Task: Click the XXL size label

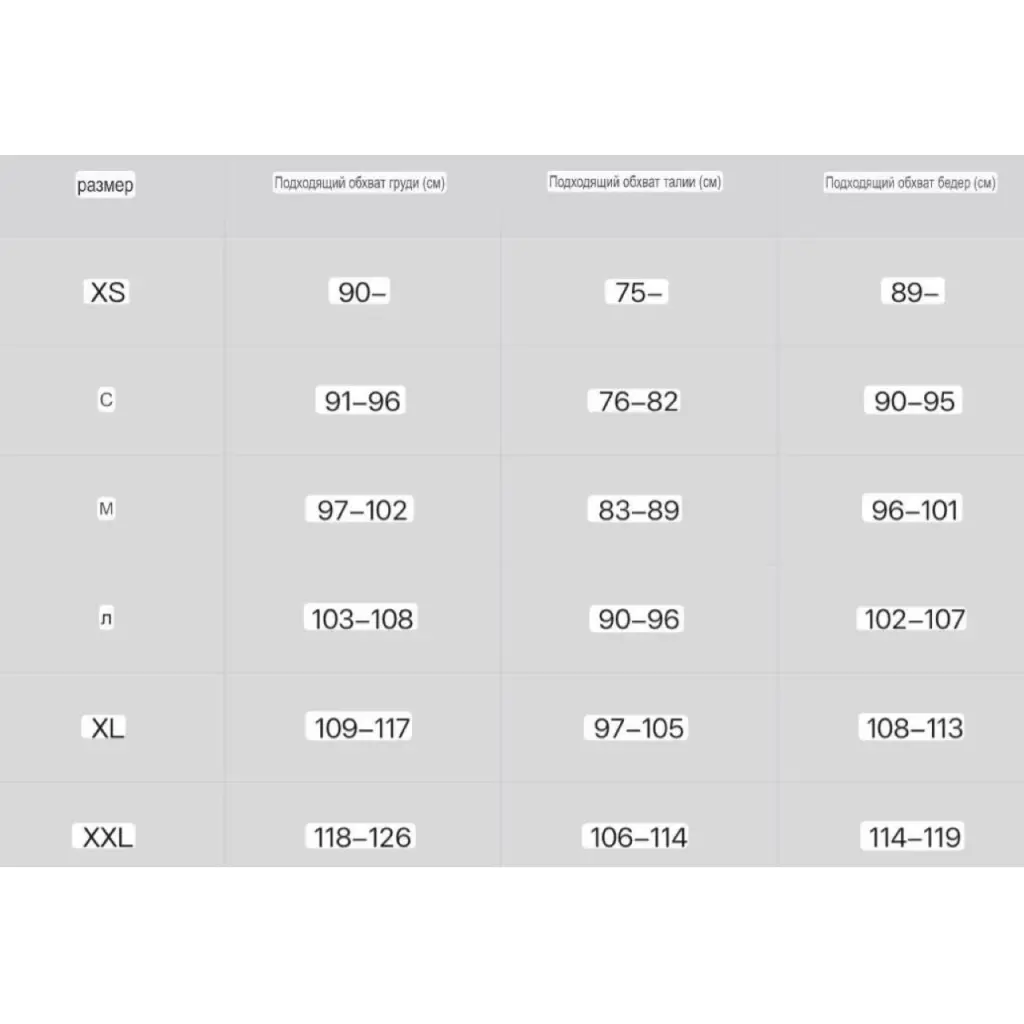Action: (x=107, y=837)
